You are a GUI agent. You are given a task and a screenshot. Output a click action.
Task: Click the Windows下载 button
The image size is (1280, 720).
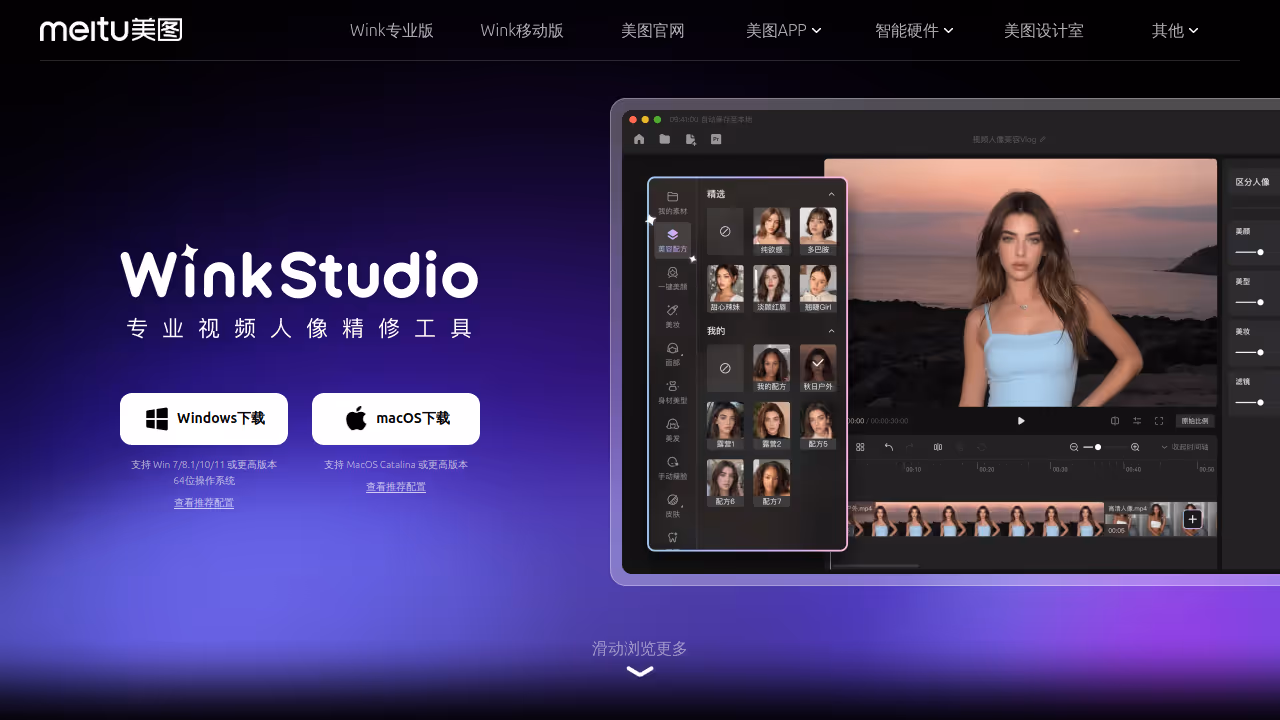(204, 419)
